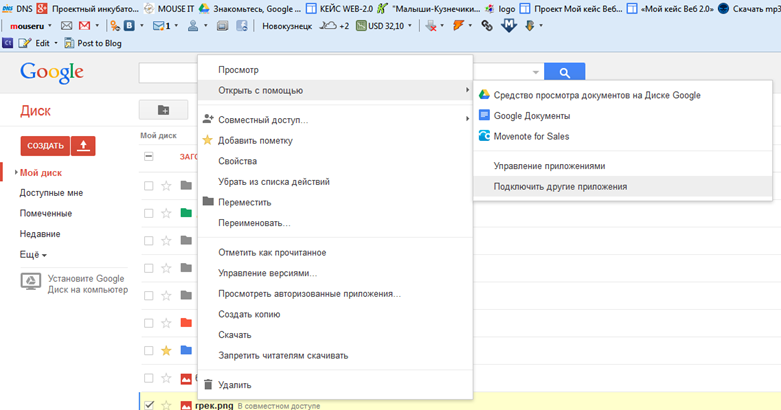Expand the Мой диск tree arrow
This screenshot has height=410, width=781.
(16, 172)
